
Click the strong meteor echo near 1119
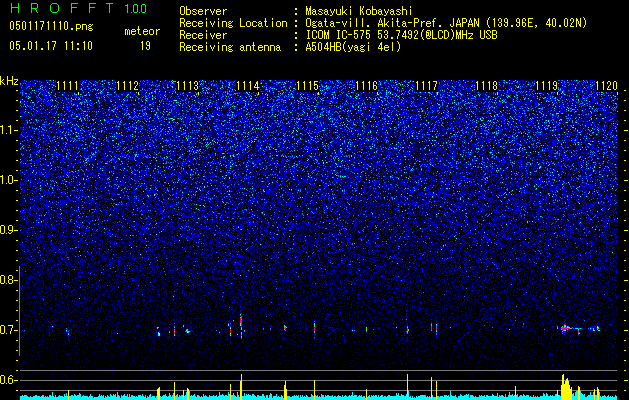(x=566, y=329)
